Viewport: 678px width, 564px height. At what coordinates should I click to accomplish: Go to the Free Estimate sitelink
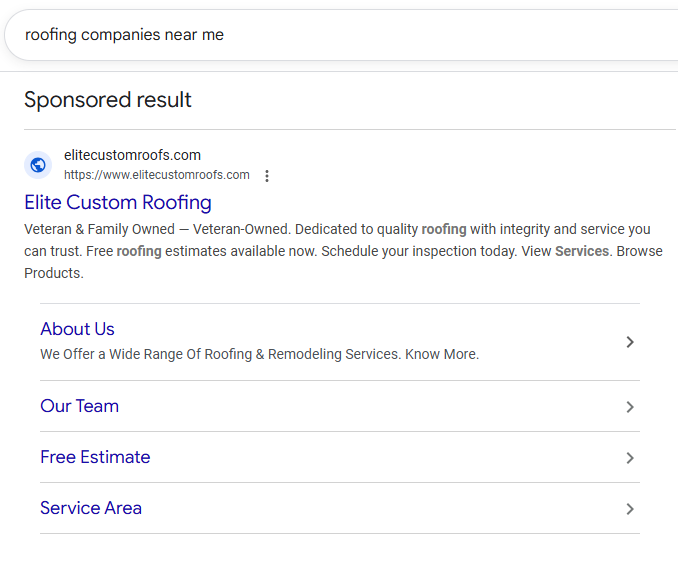(x=95, y=457)
